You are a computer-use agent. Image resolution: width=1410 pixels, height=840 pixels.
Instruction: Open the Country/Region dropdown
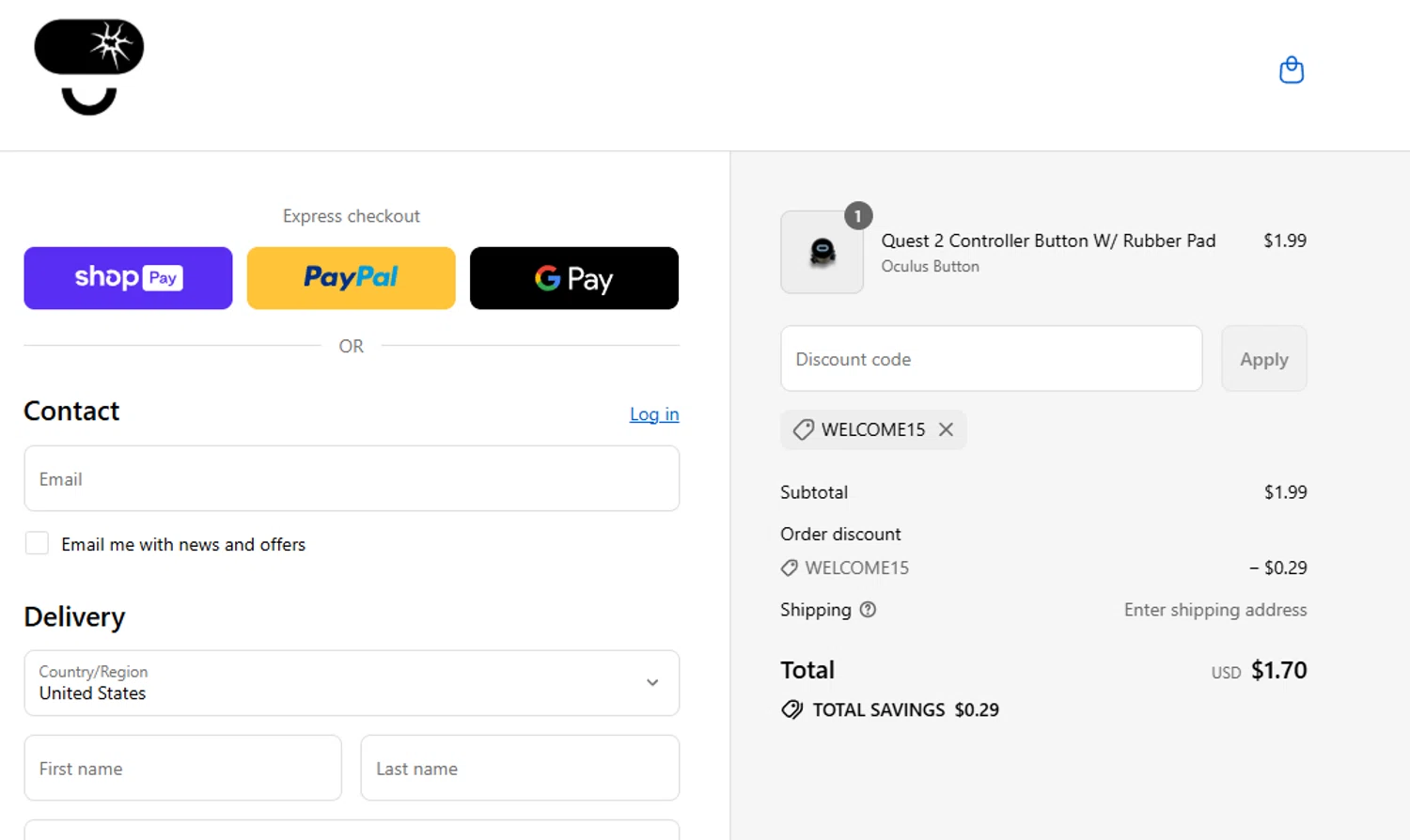pyautogui.click(x=352, y=683)
